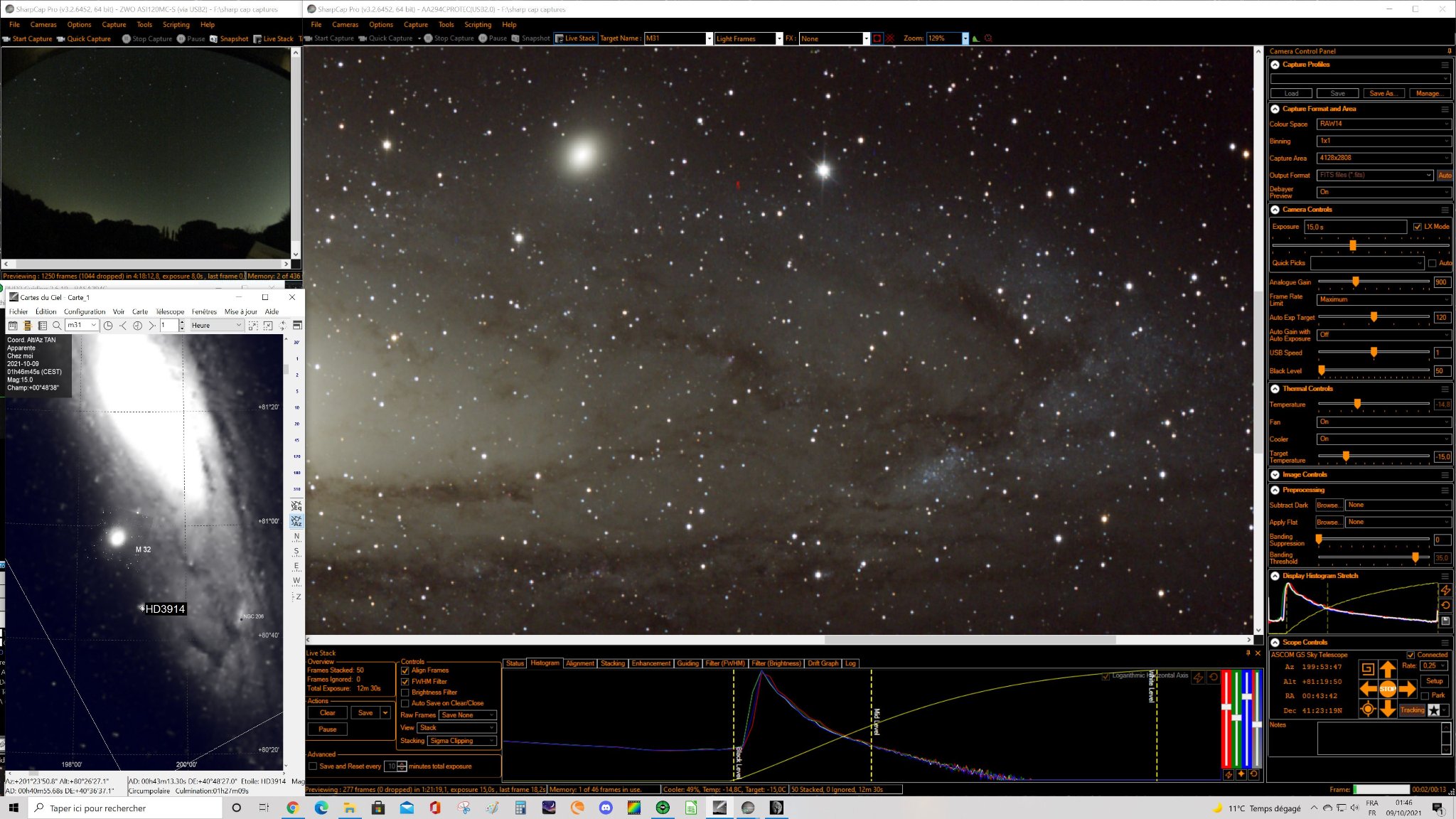Save the Display Histogram Stretch settings

pyautogui.click(x=1445, y=621)
